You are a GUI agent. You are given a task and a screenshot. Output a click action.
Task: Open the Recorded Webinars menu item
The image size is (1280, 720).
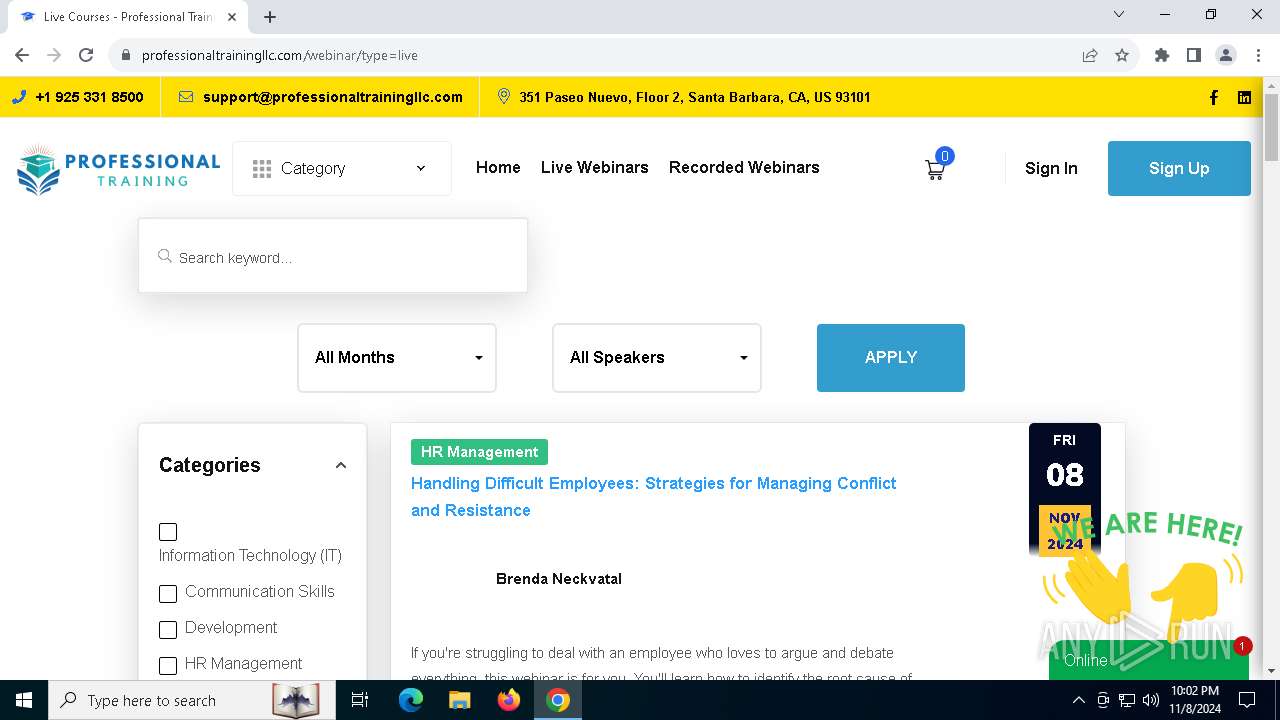744,167
